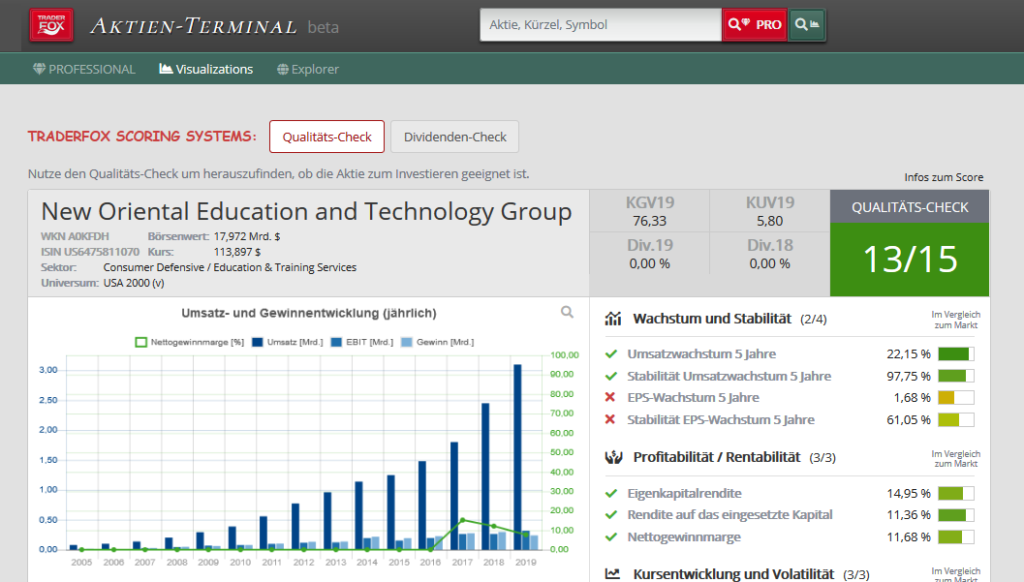Run the PRO stock search

click(x=754, y=25)
